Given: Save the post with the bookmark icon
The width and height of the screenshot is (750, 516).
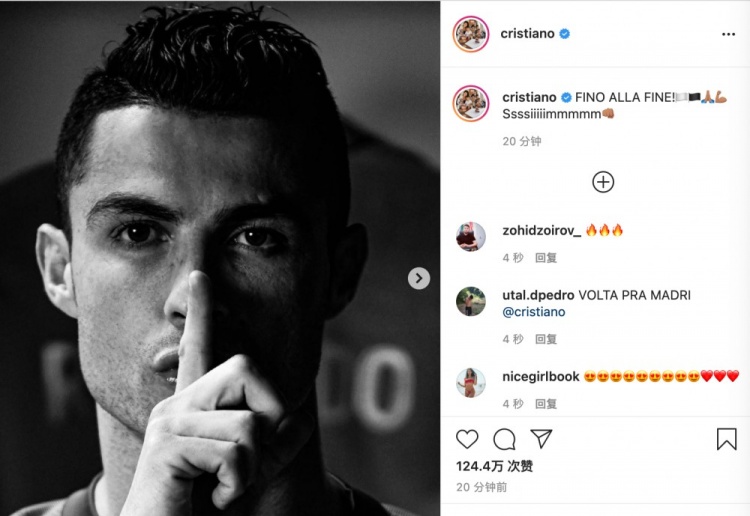Looking at the screenshot, I should 726,439.
